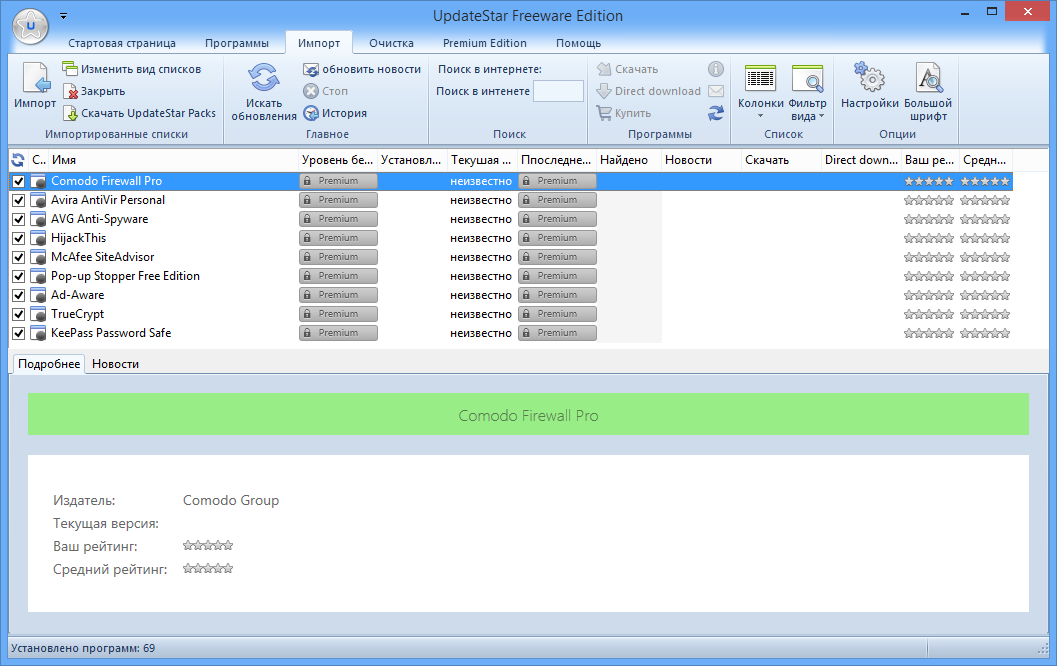The image size is (1057, 666).
Task: Open the 'Premium Edition' tab
Action: click(x=485, y=43)
